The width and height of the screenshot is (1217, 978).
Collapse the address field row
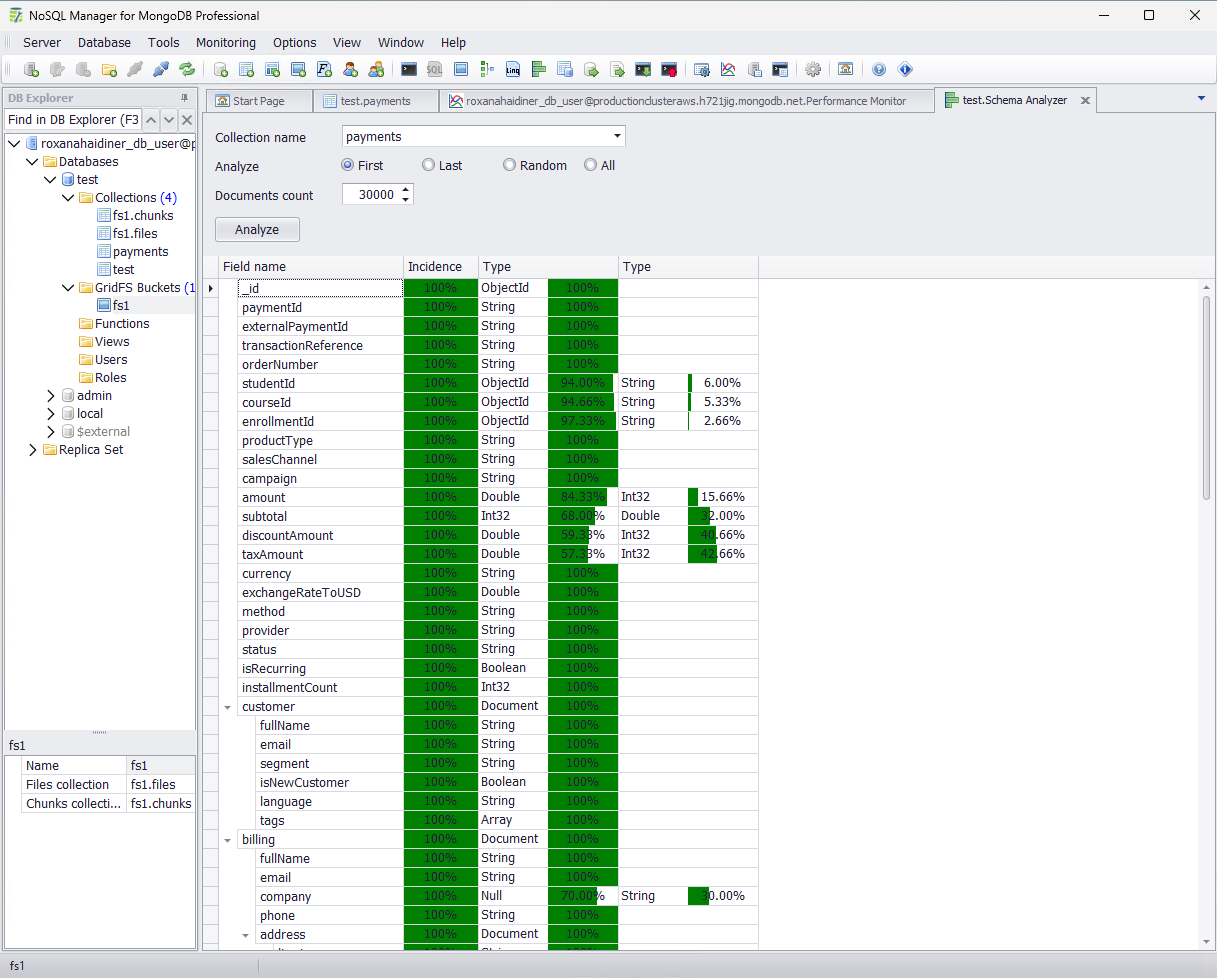[x=246, y=935]
